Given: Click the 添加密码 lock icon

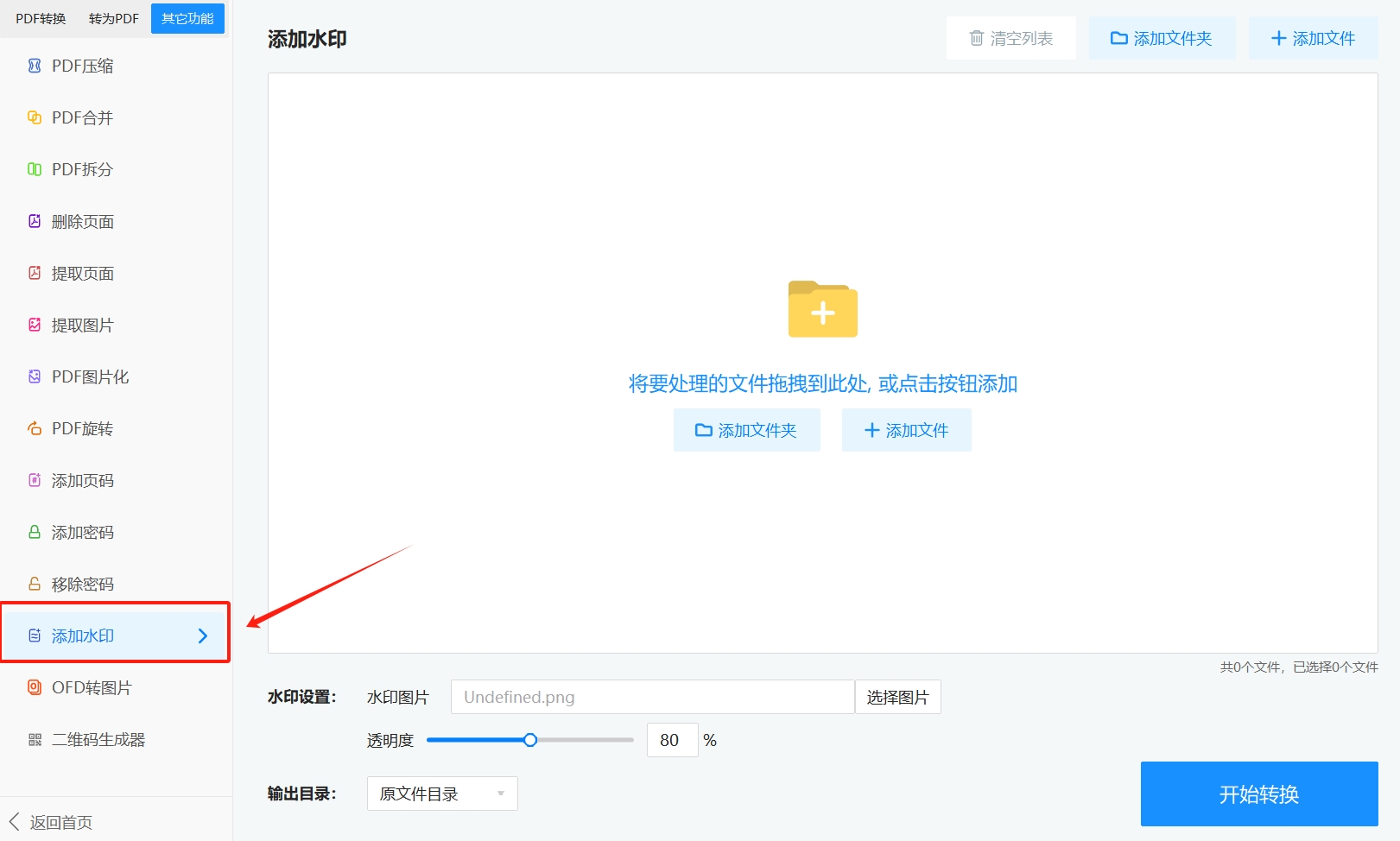Looking at the screenshot, I should tap(35, 532).
